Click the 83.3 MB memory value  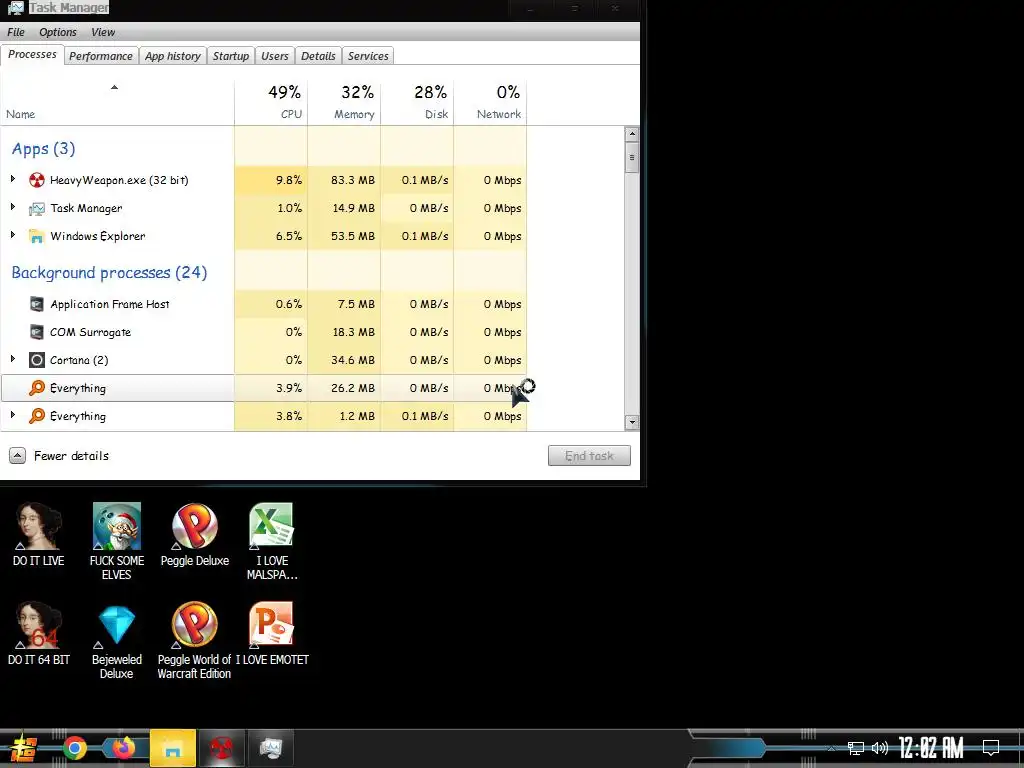coord(353,180)
